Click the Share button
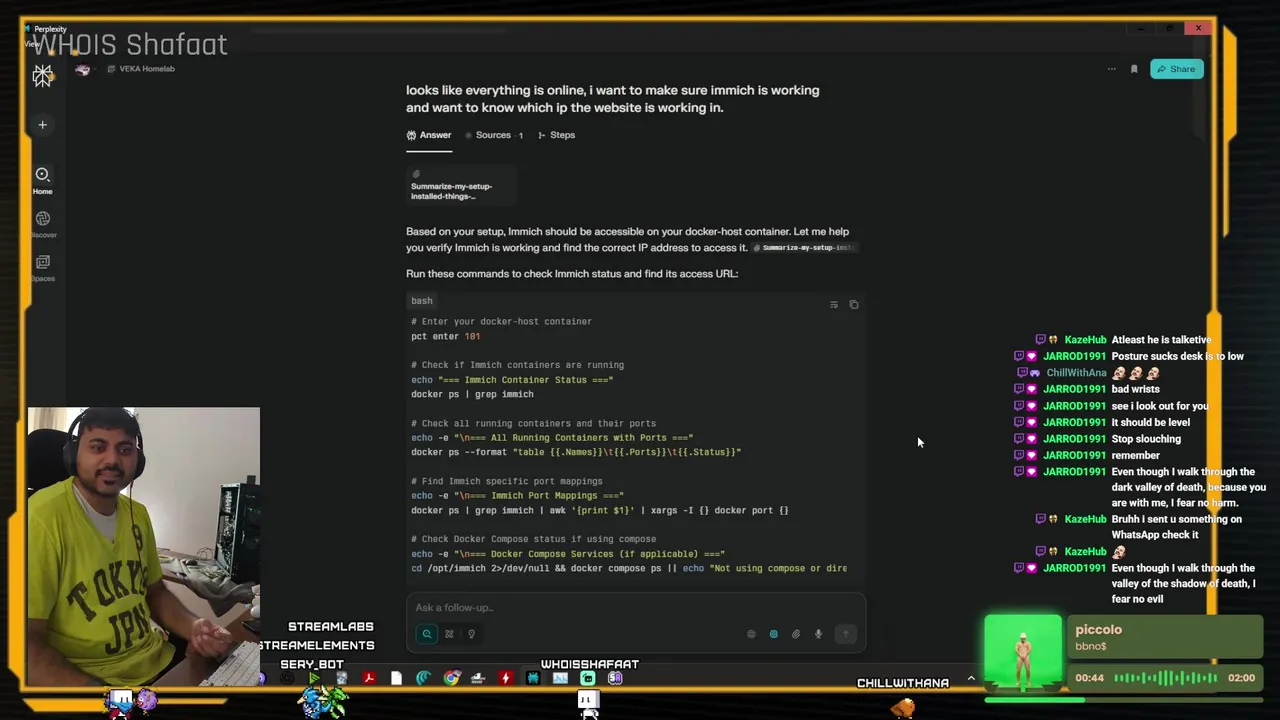1280x720 pixels. tap(1176, 69)
